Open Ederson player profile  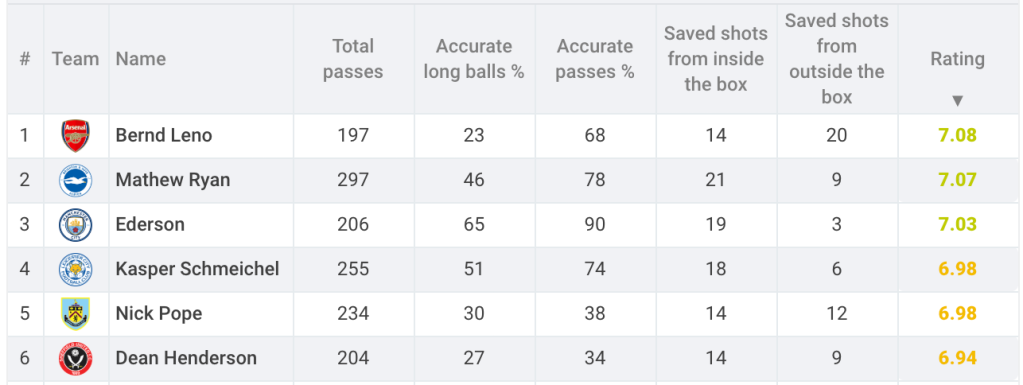(150, 224)
